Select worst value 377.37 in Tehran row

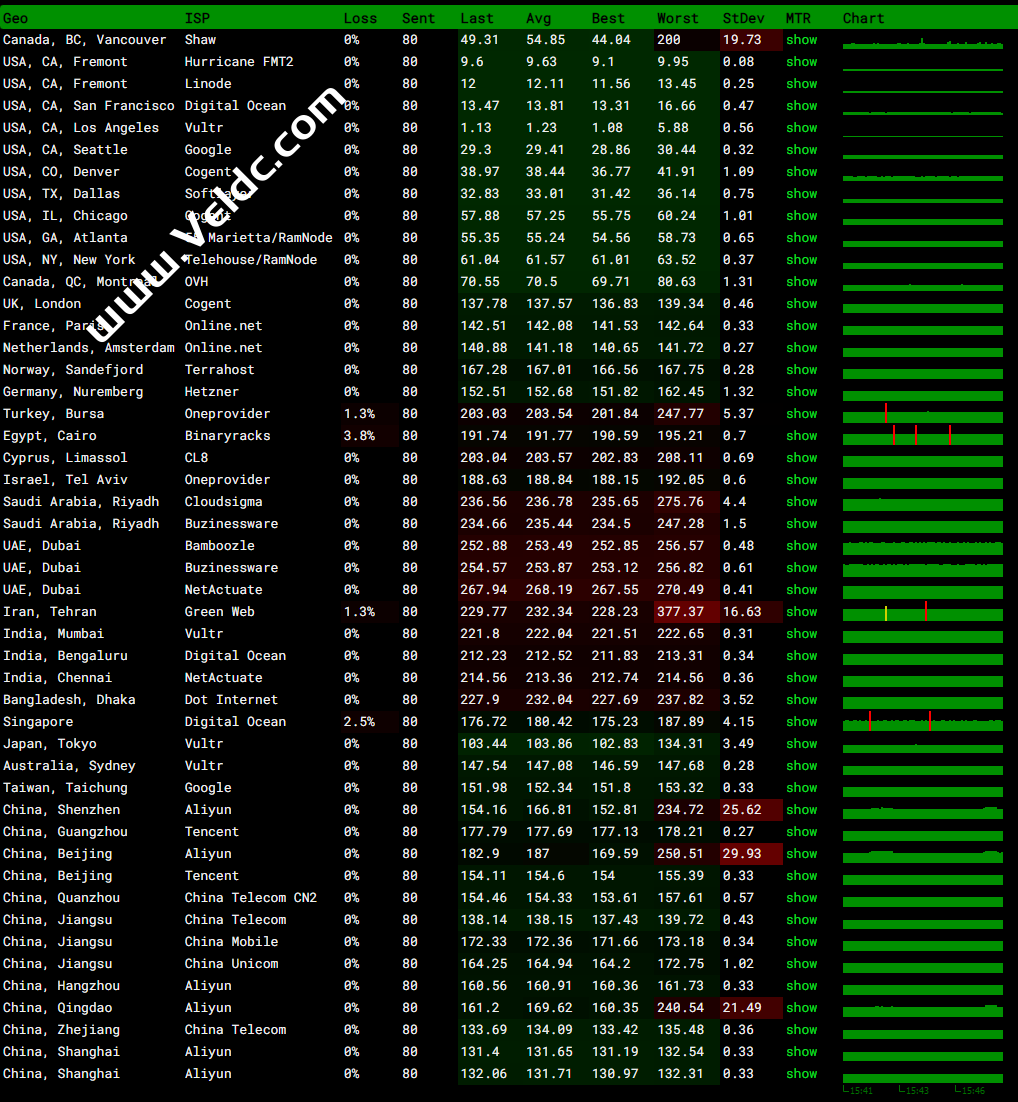[680, 611]
